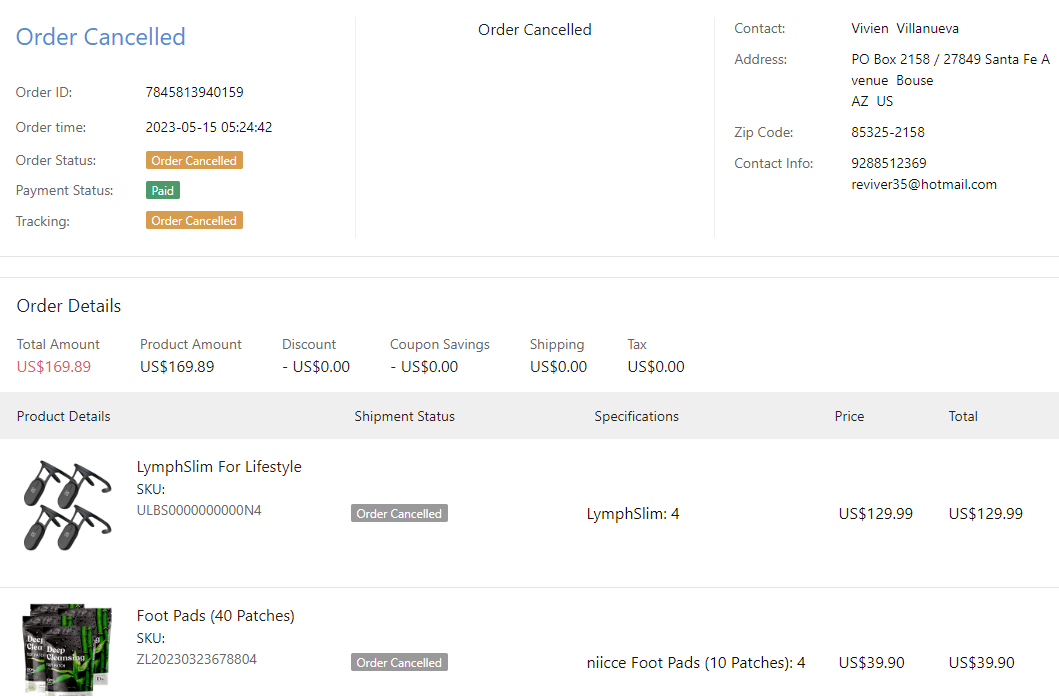
Task: Click the LymphSlim row's Order Cancelled shipment badge
Action: (x=399, y=514)
